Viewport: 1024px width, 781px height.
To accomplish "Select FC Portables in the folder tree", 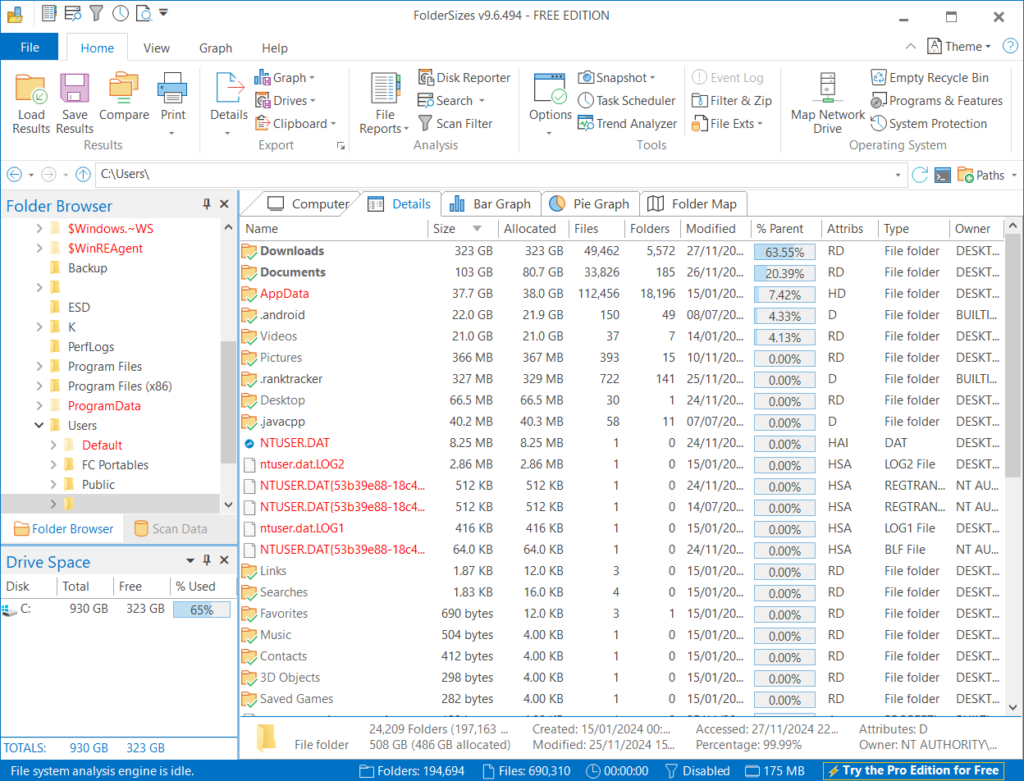I will 115,465.
